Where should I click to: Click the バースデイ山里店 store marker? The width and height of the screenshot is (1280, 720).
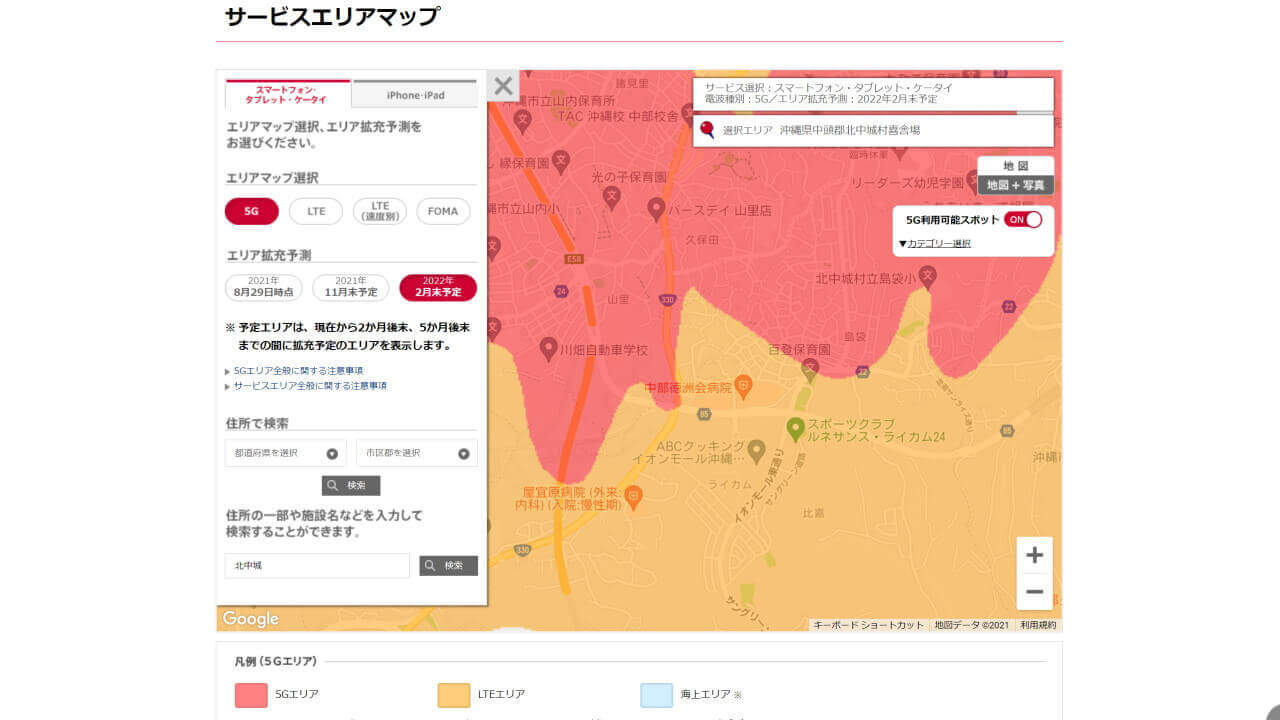click(x=655, y=206)
